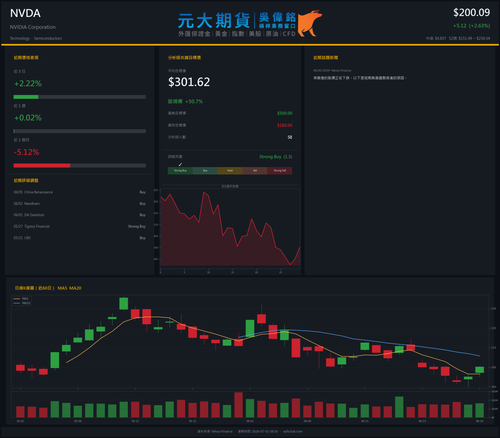Click the 06/05 China Renaissance rating row
The image size is (500, 438).
(79, 192)
